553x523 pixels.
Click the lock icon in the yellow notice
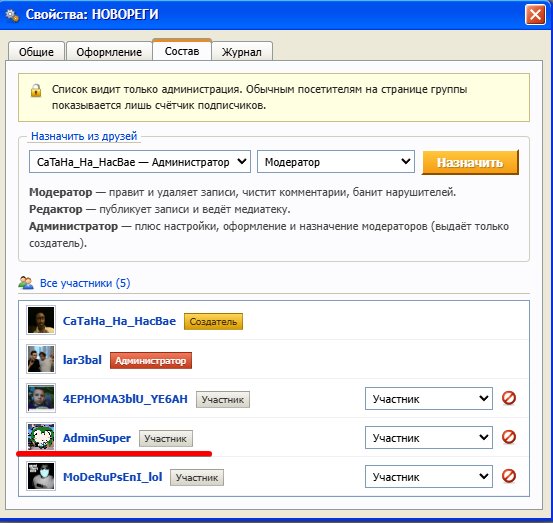[36, 90]
